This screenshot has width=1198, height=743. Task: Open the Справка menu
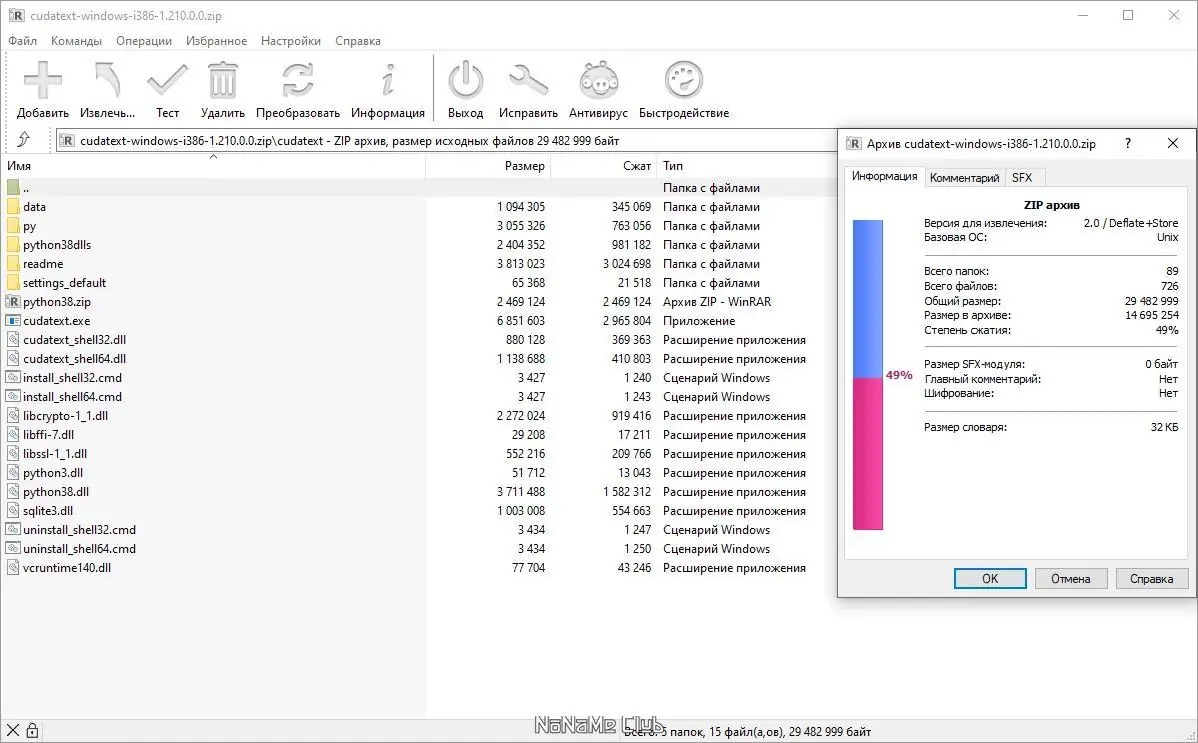tap(358, 41)
